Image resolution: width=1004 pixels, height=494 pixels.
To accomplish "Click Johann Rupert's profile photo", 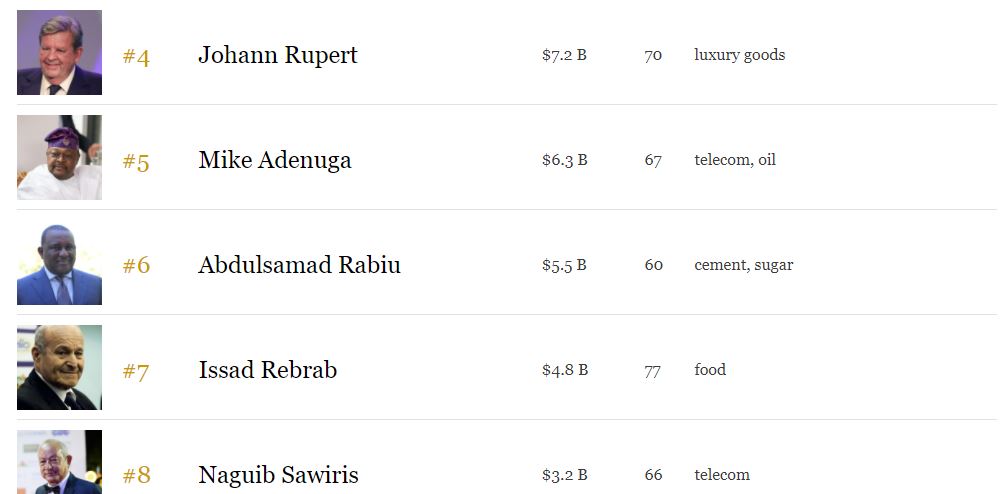I will (x=59, y=52).
